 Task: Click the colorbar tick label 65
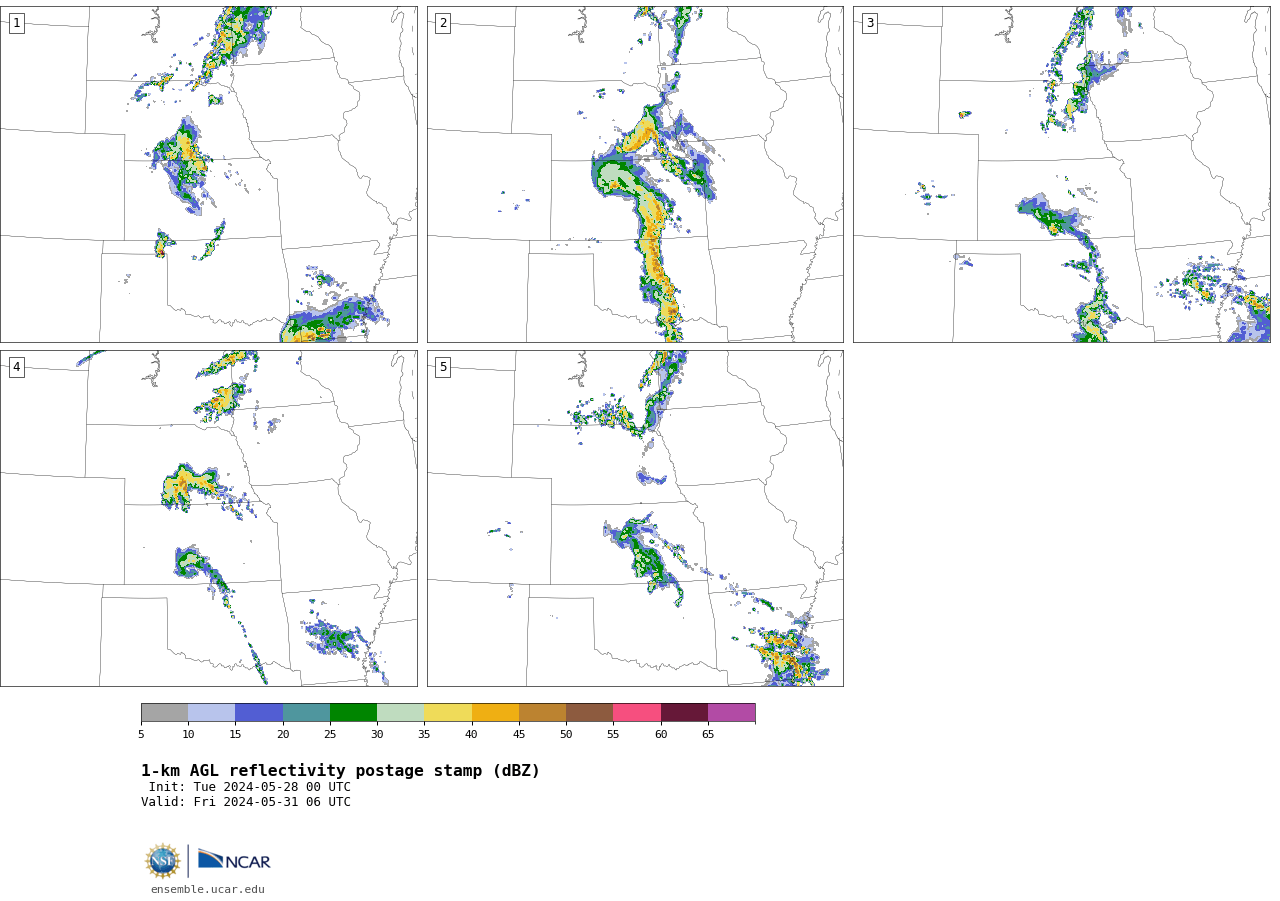pos(708,734)
